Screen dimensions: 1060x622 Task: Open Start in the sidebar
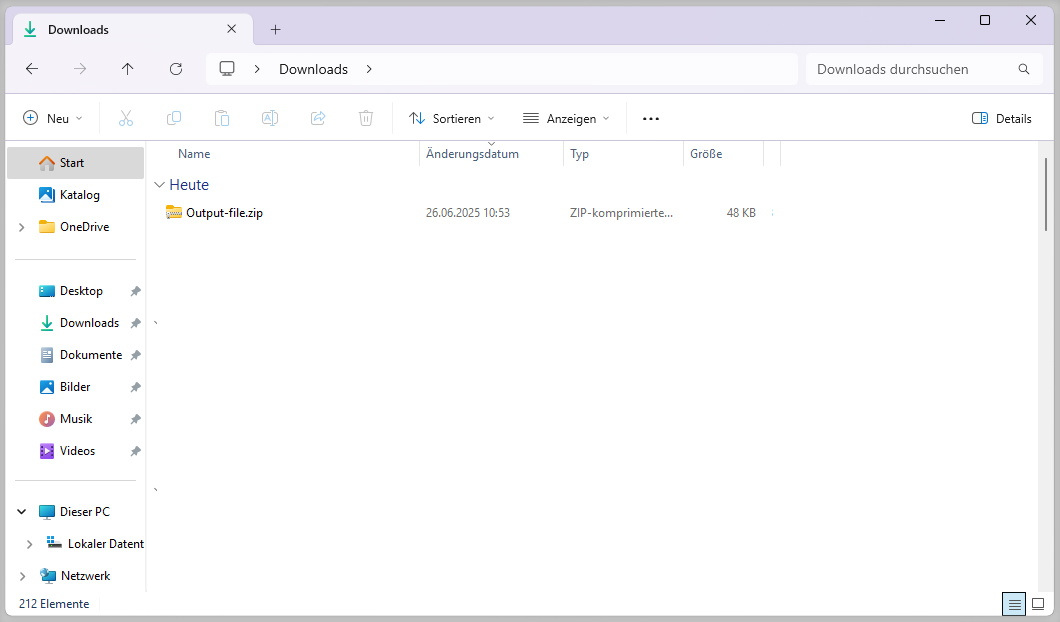click(x=76, y=163)
